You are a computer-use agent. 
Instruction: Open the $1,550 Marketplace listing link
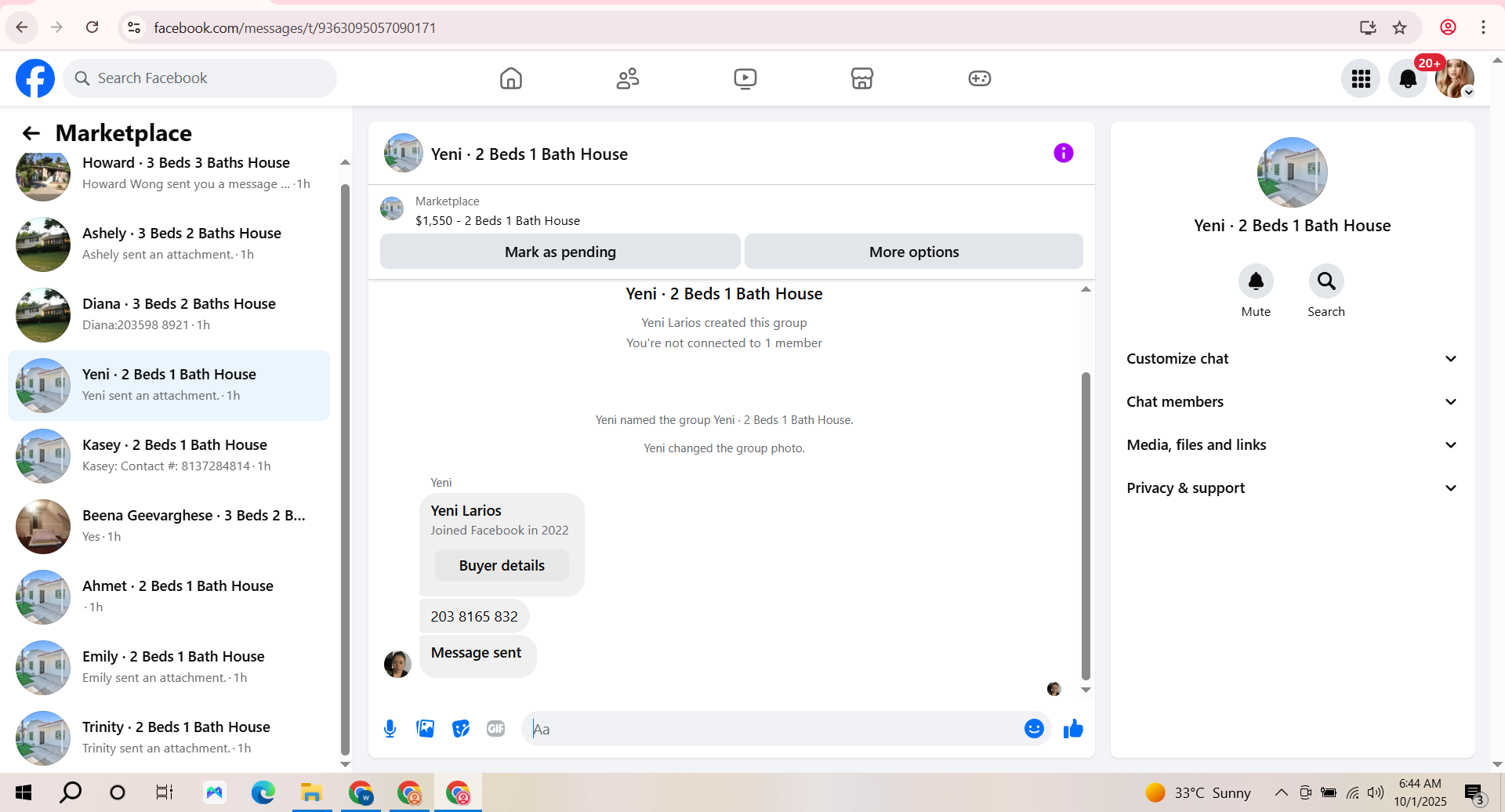point(498,221)
